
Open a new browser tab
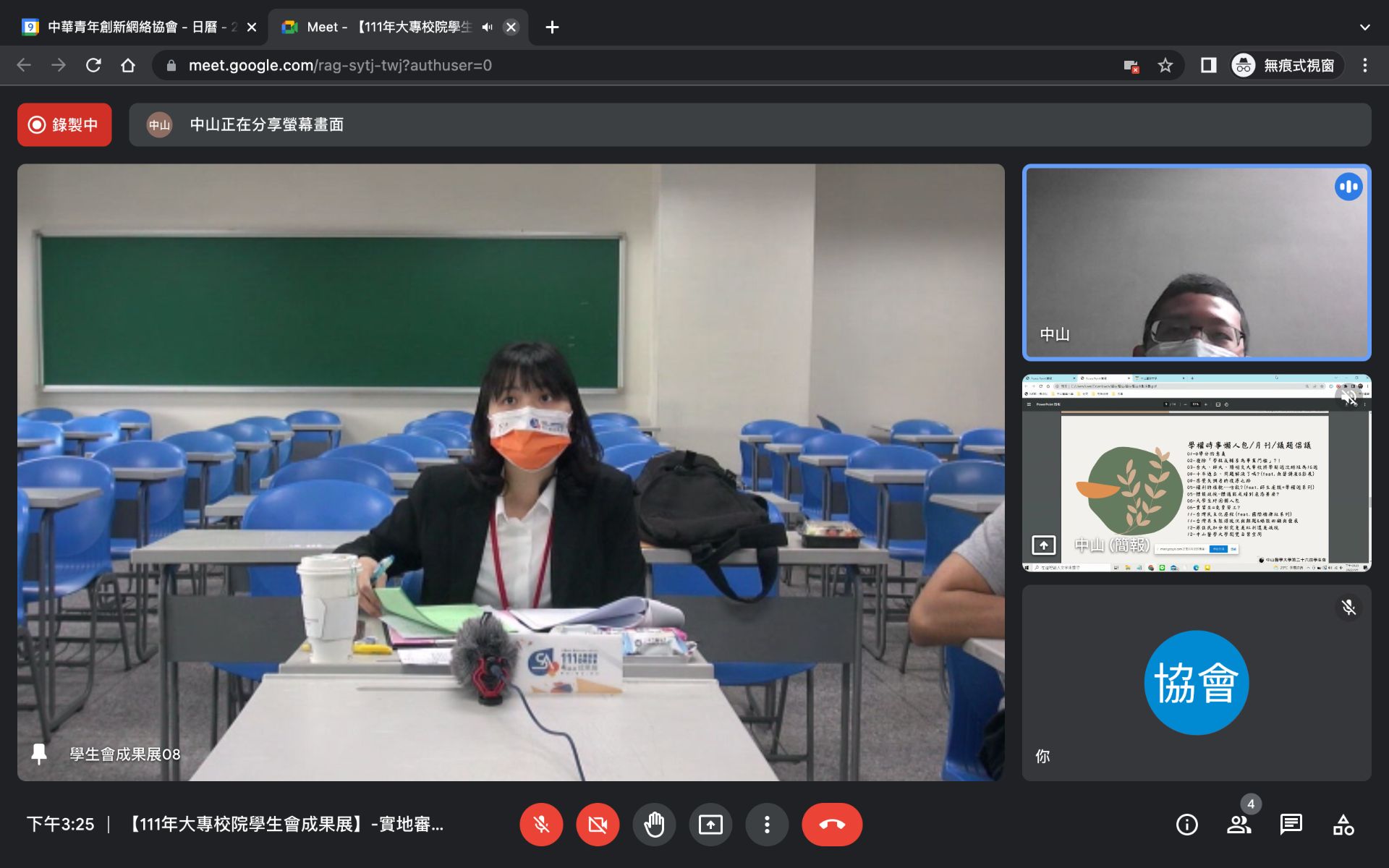(x=552, y=27)
